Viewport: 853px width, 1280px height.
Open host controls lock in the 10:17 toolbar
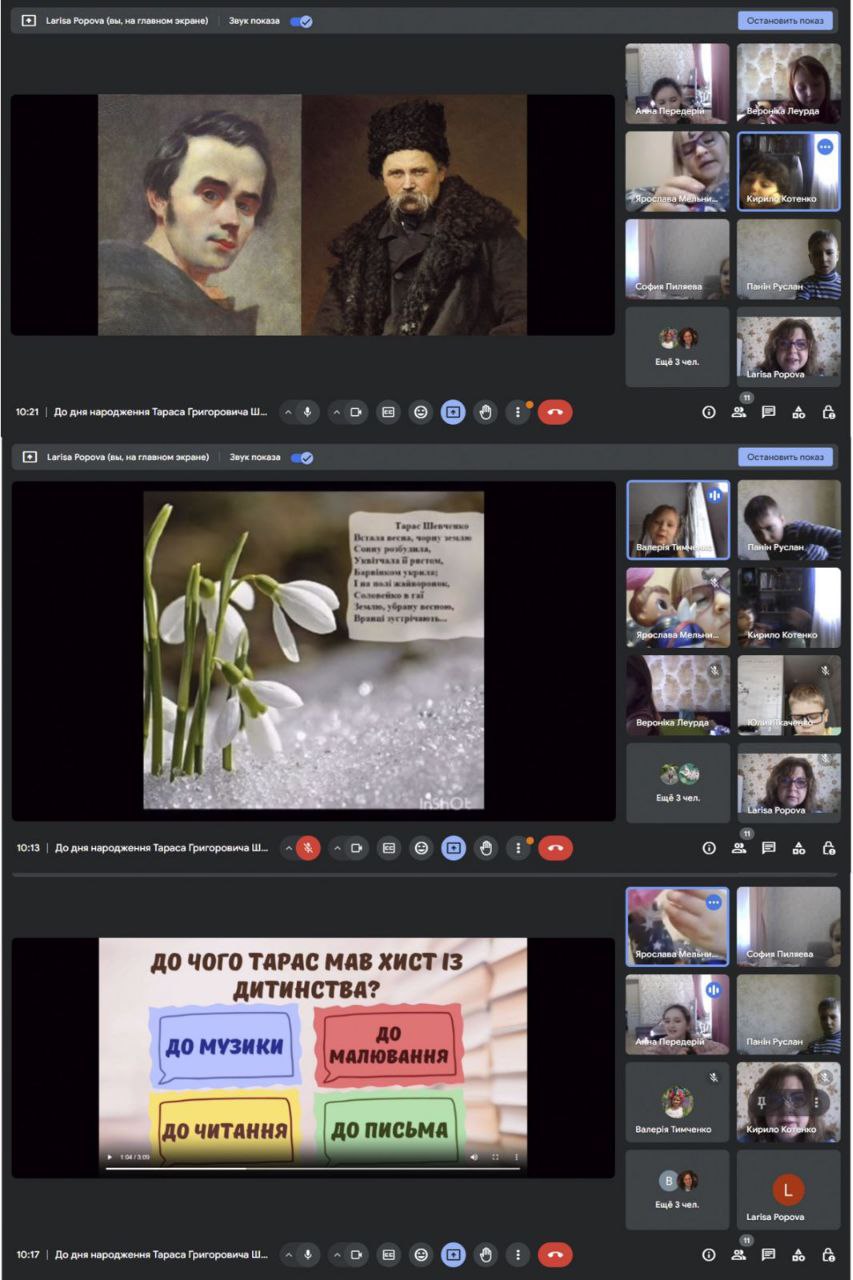tap(828, 1254)
